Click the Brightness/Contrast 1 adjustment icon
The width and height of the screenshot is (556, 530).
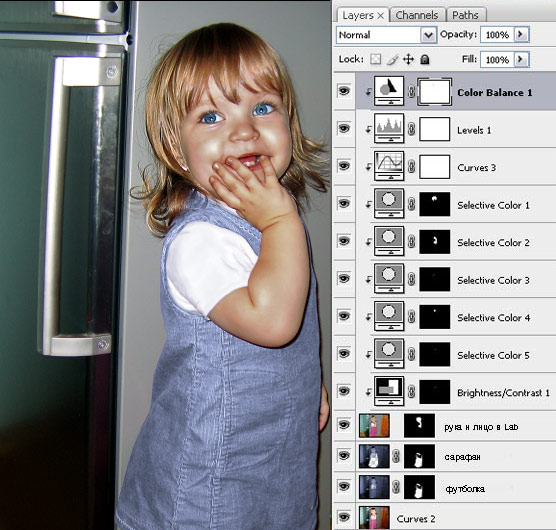[x=389, y=391]
